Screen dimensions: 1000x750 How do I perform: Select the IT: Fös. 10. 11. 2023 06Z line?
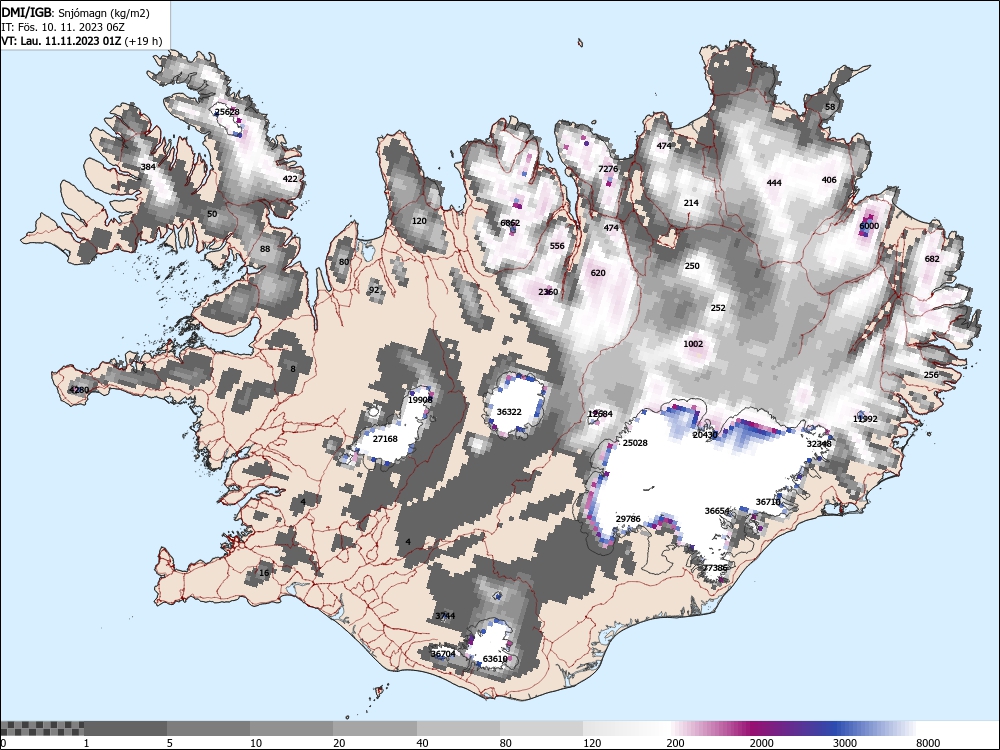point(62,27)
